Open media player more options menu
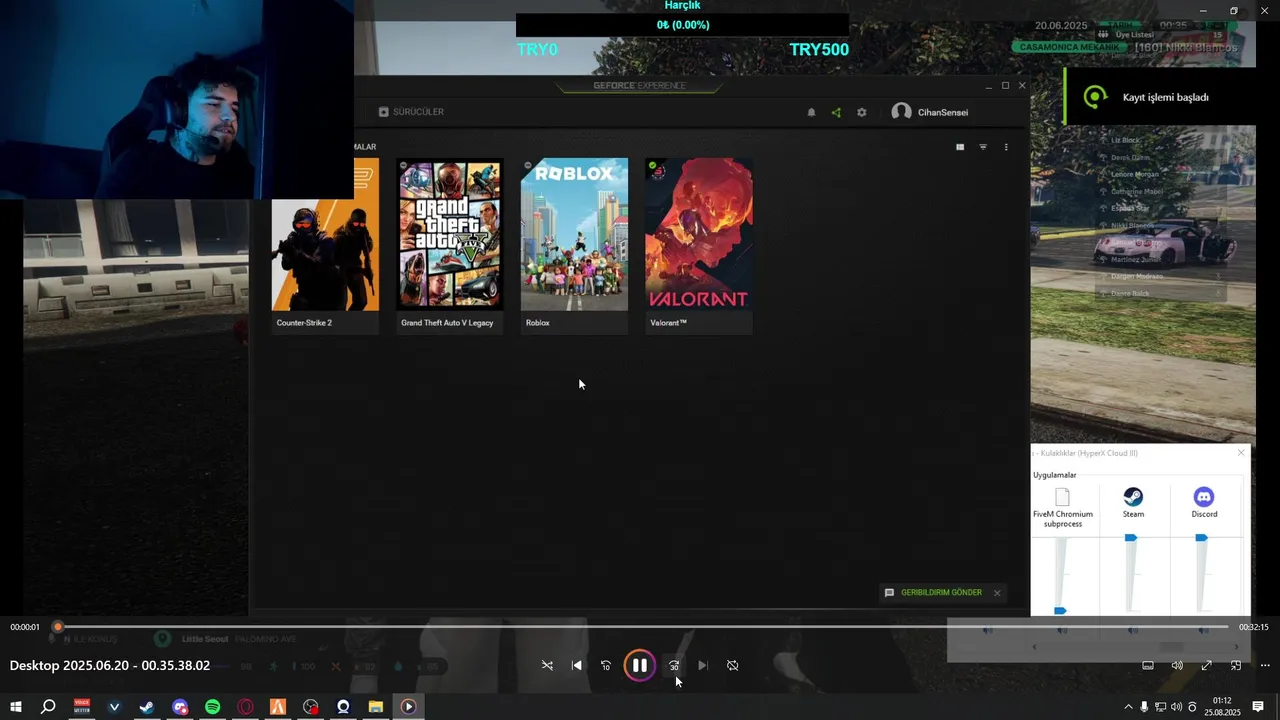Viewport: 1280px width, 720px height. 1265,665
